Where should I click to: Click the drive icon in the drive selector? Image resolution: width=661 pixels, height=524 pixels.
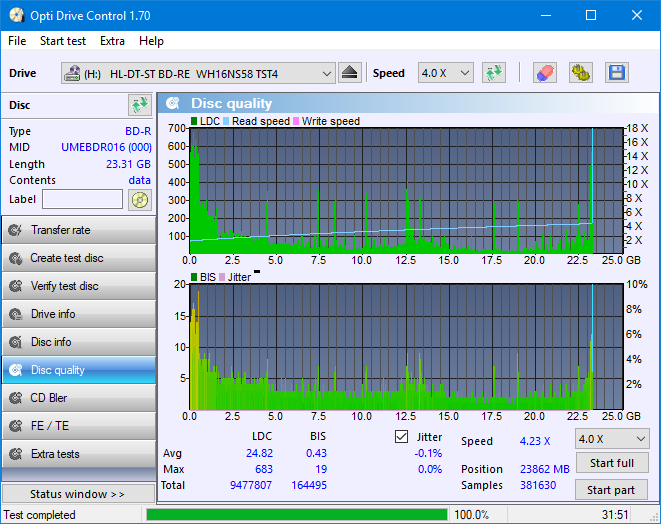72,74
